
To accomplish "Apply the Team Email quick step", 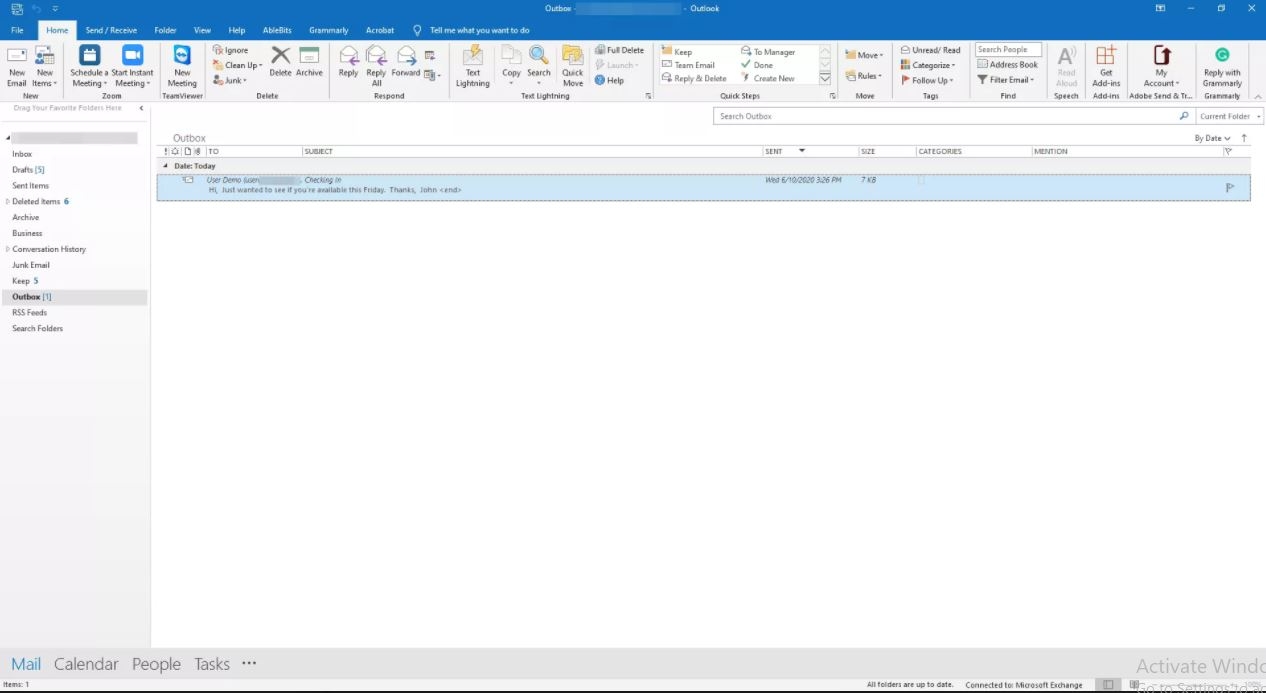I will click(x=689, y=65).
